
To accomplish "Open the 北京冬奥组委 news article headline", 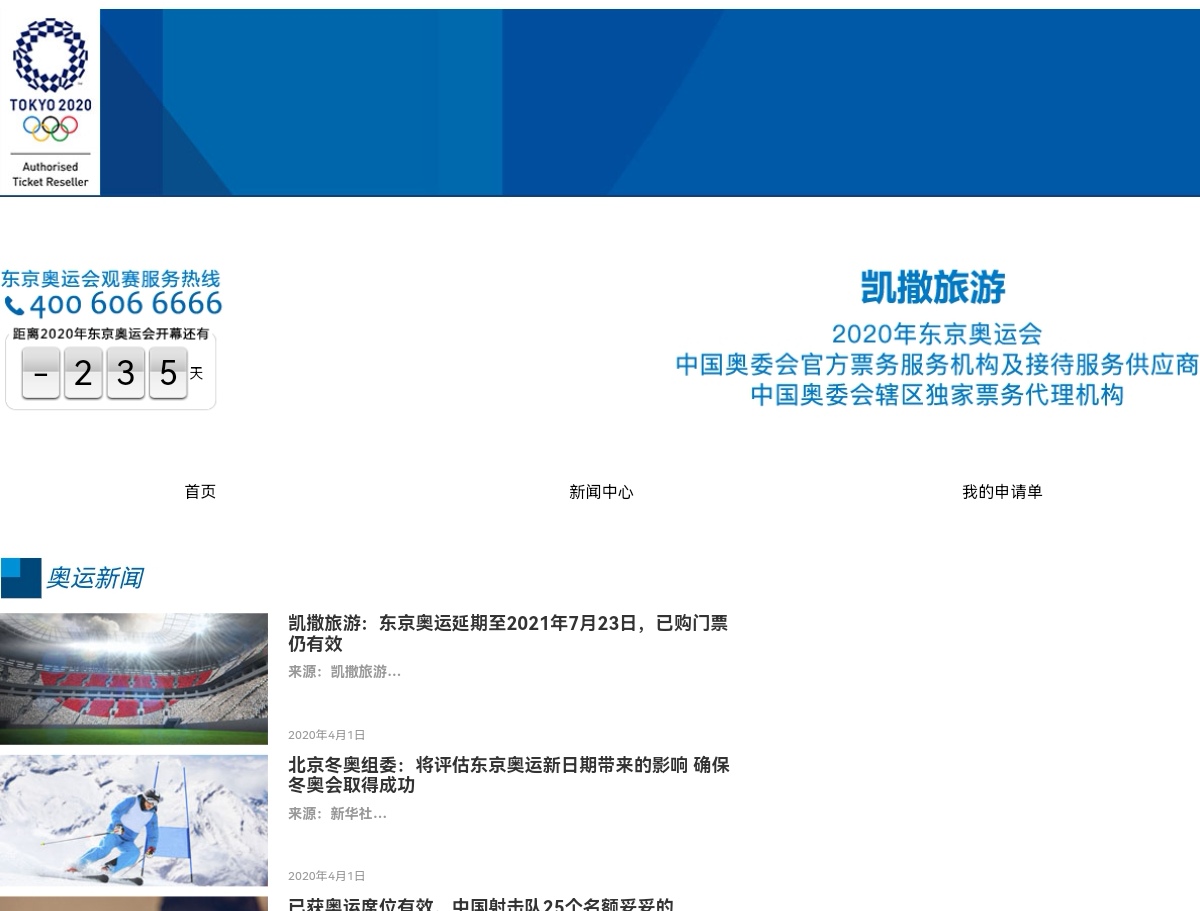I will [x=508, y=775].
